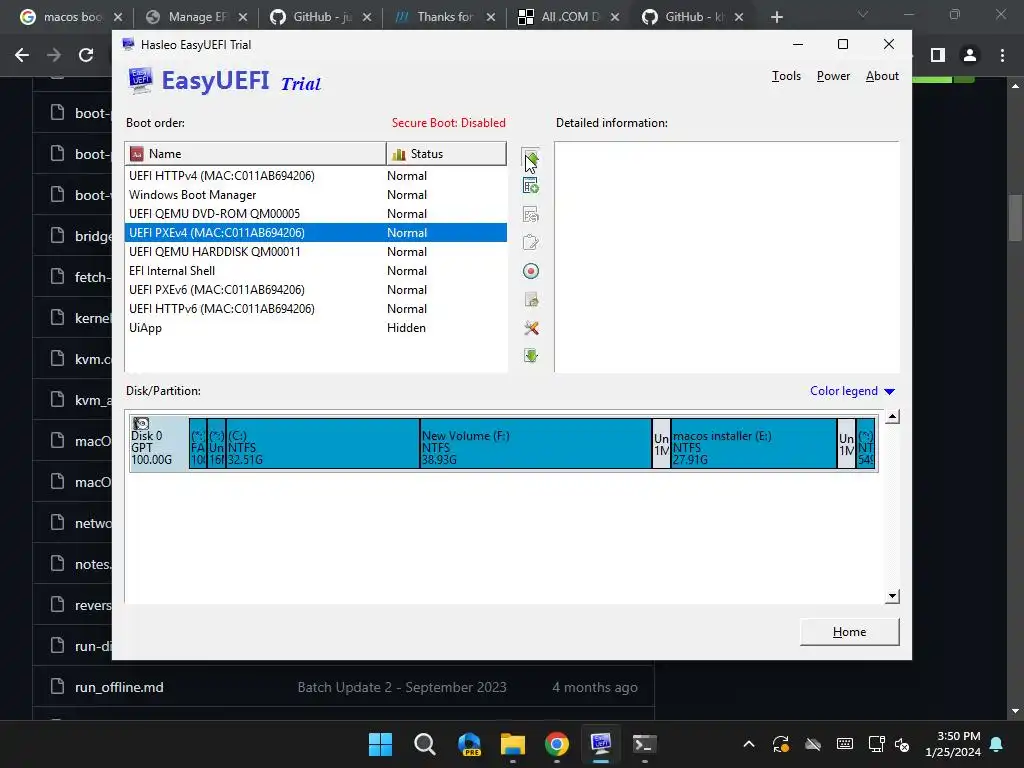Show hidden system tray icons

[749, 744]
